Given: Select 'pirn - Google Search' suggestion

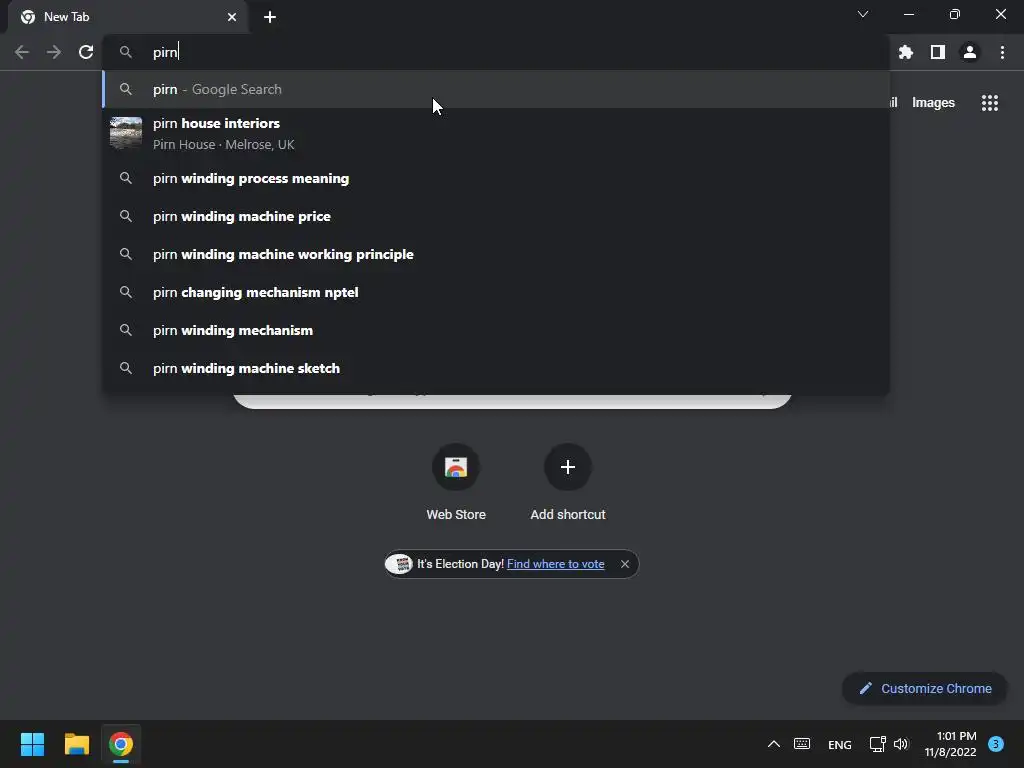Looking at the screenshot, I should click(x=496, y=89).
